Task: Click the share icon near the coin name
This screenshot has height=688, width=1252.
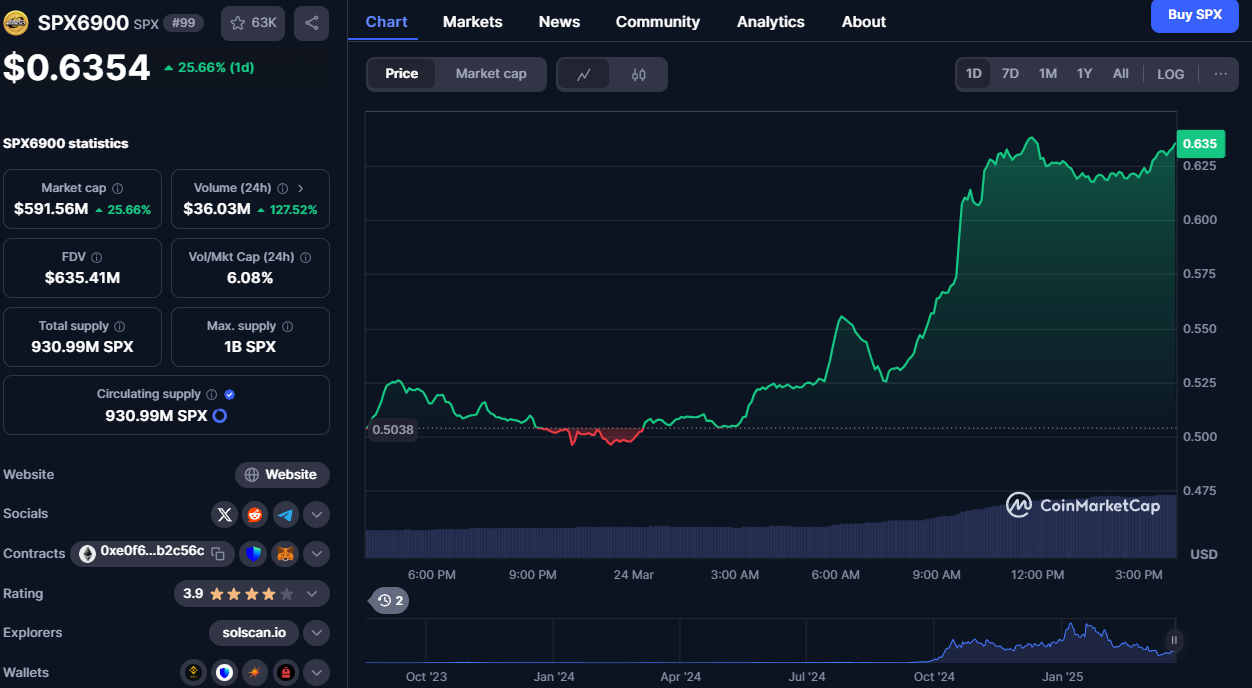Action: tap(311, 23)
